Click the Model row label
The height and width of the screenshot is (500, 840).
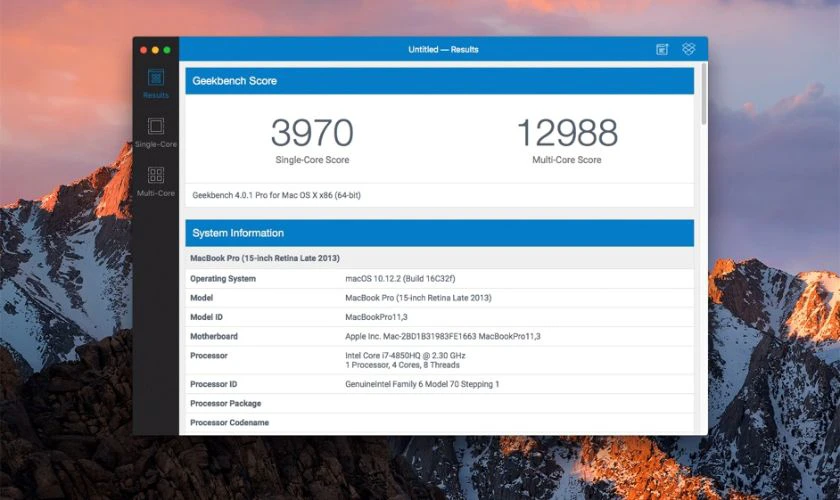[x=201, y=298]
